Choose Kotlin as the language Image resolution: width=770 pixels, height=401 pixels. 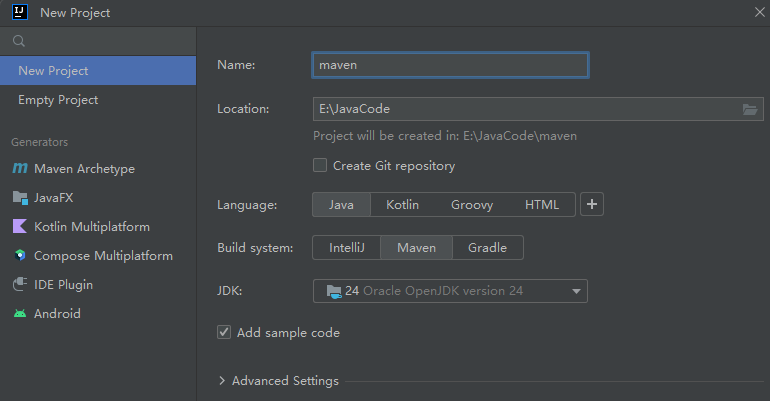pyautogui.click(x=402, y=204)
